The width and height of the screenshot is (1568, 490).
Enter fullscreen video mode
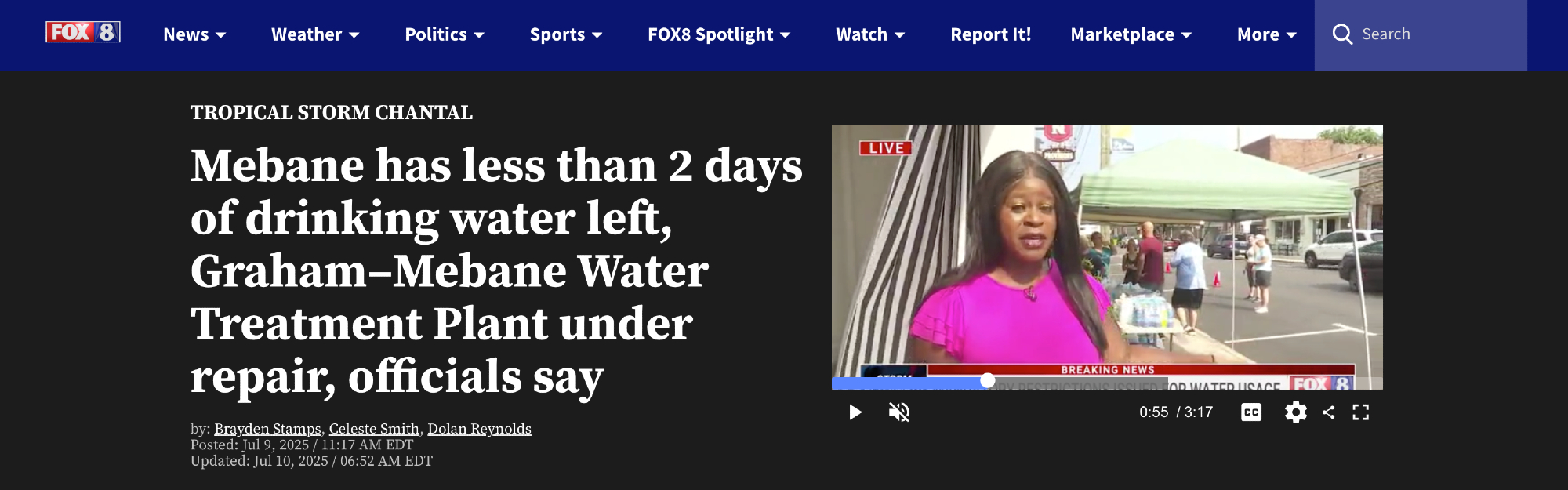(1361, 412)
